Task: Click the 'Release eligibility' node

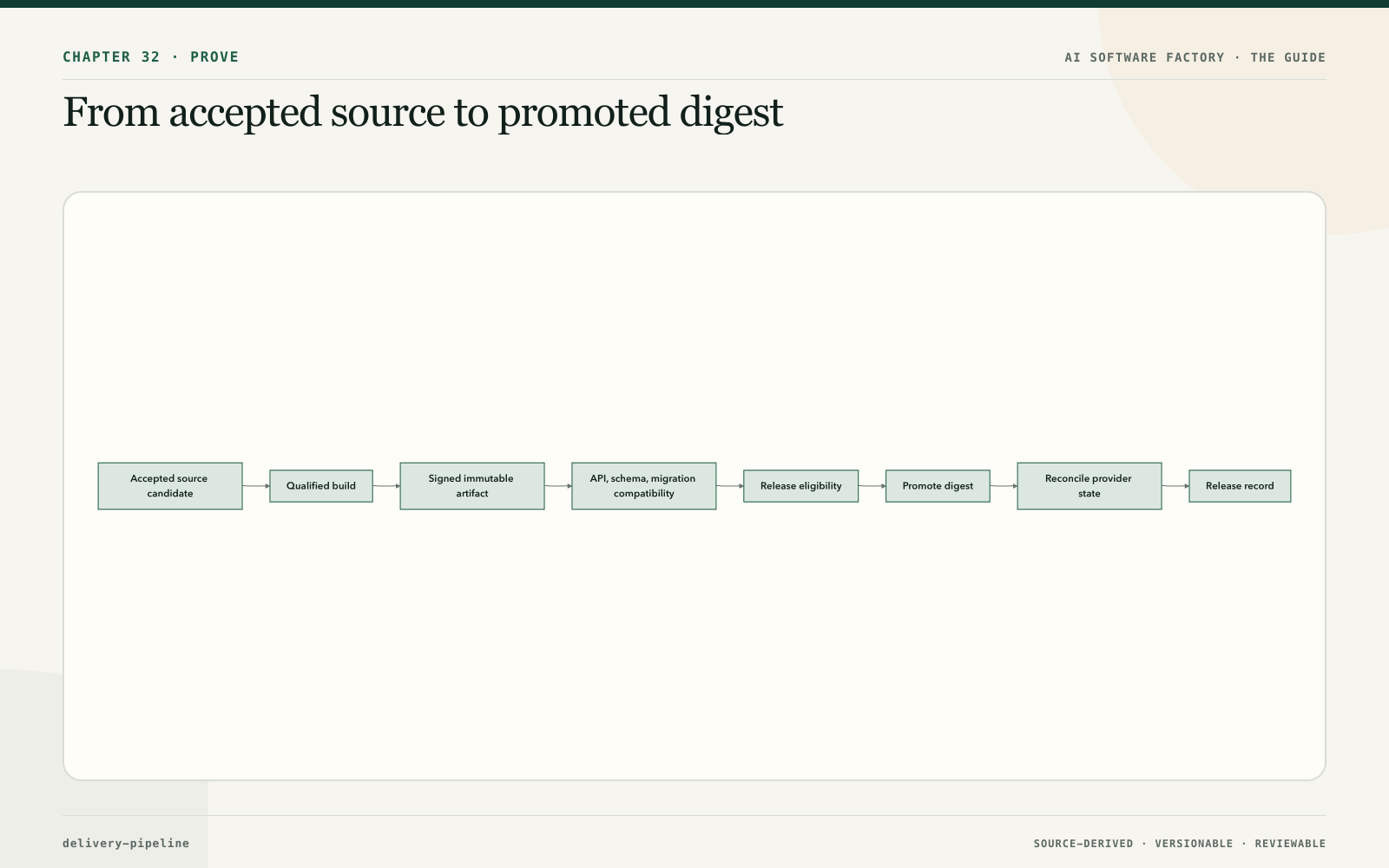Action: (x=800, y=486)
